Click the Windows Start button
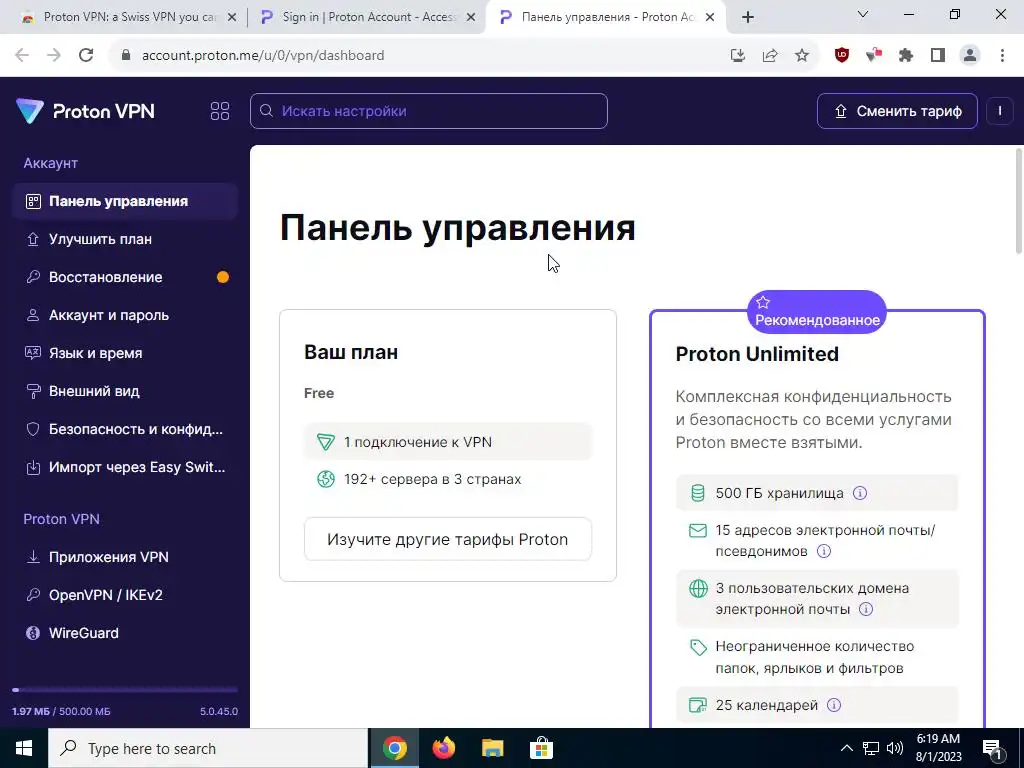Screen dimensions: 1024x768 pyautogui.click(x=24, y=748)
